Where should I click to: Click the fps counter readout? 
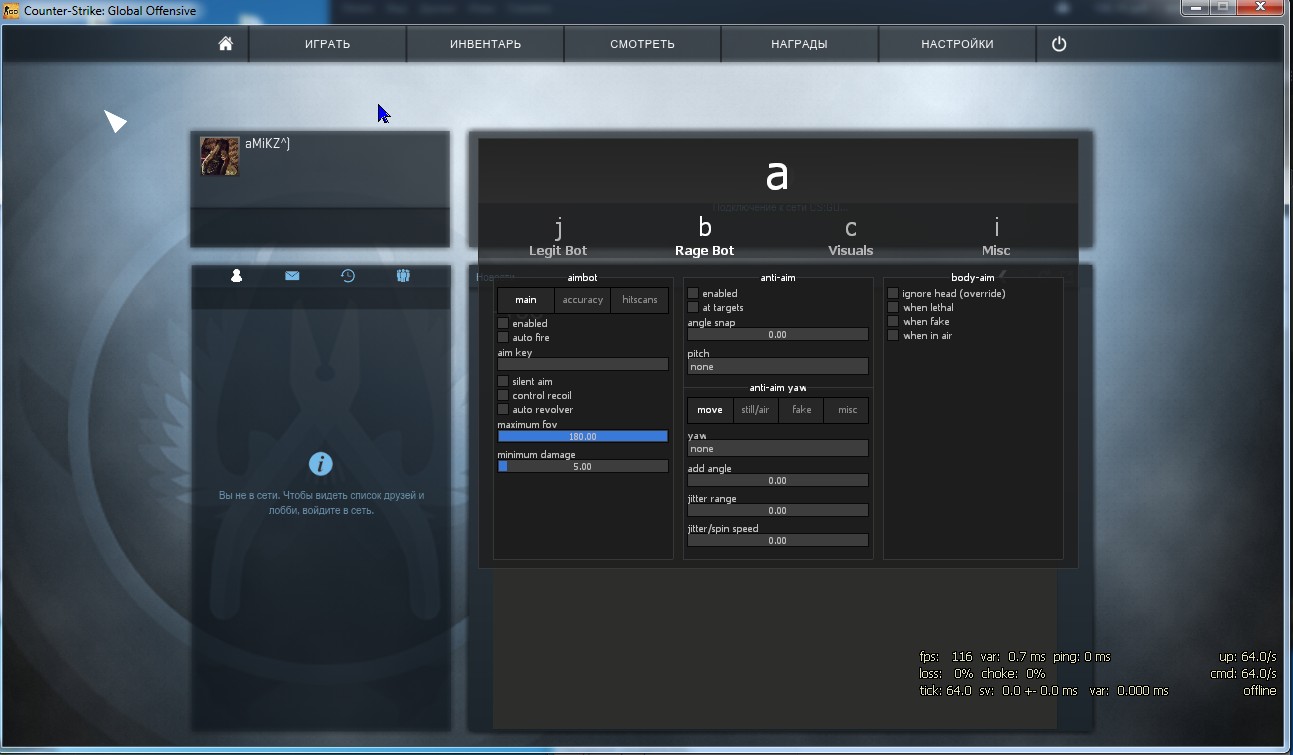(946, 657)
